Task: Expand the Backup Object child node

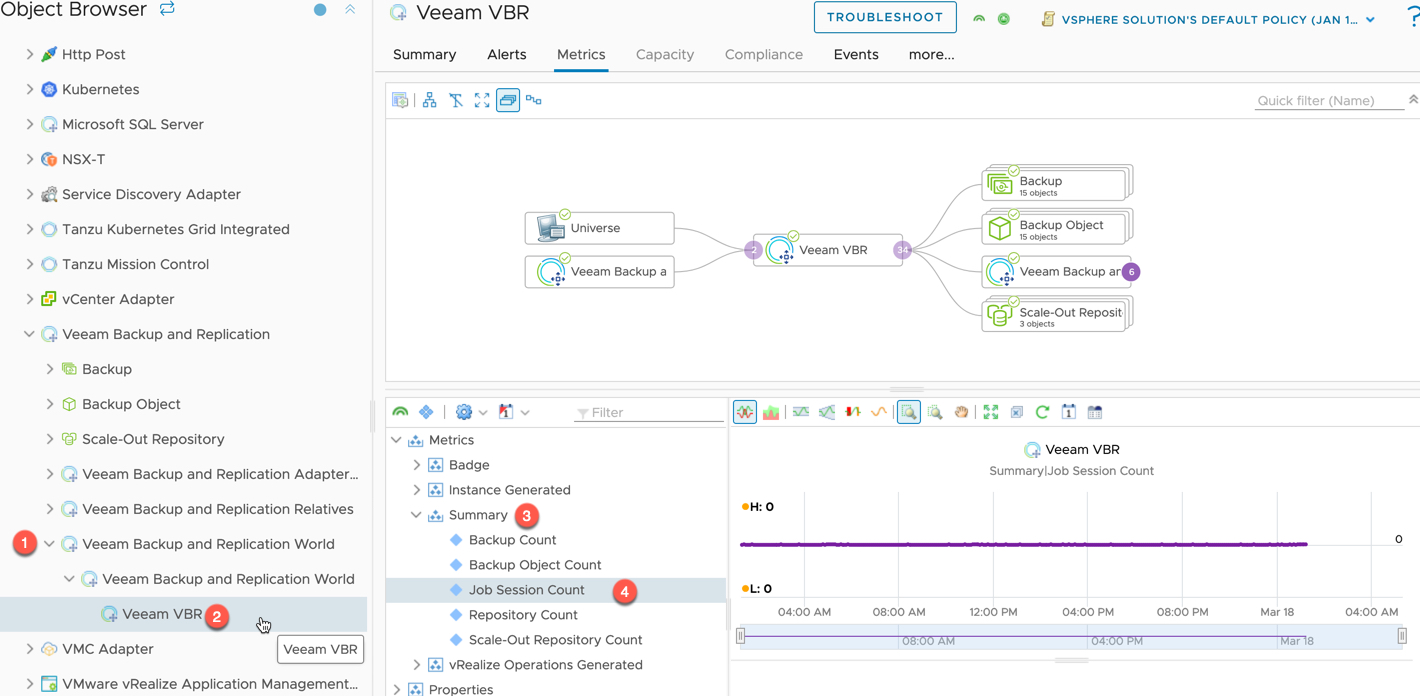Action: (50, 404)
